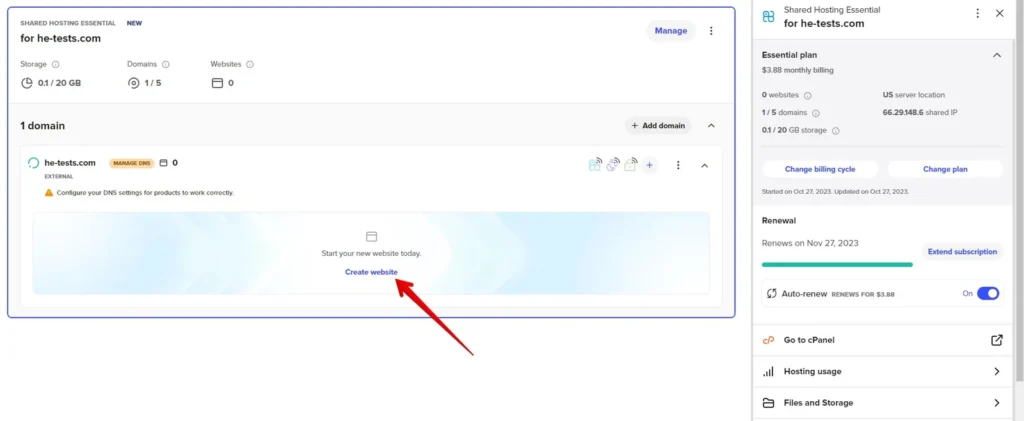This screenshot has height=421, width=1024.
Task: Click the info icon next to '0.1 / 20 GB storage'
Action: 835,131
